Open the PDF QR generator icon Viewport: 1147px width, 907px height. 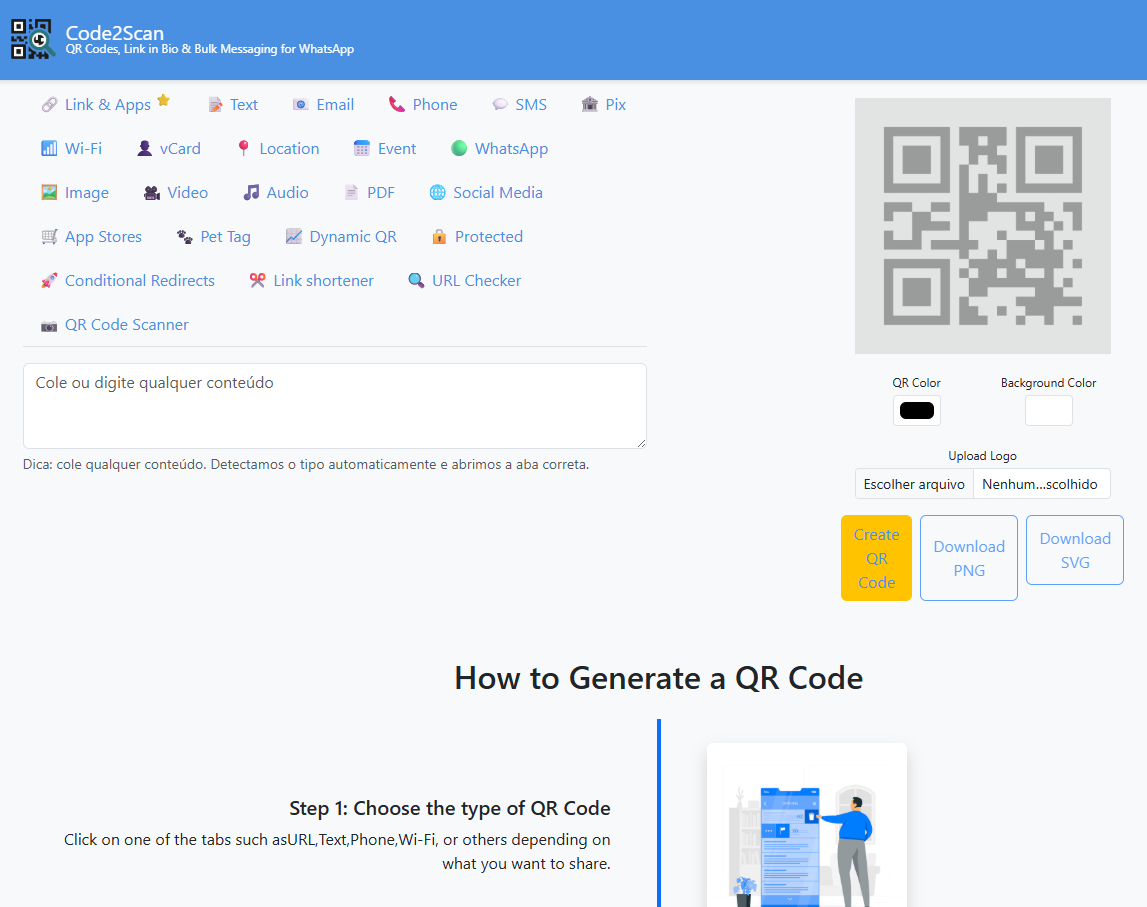[352, 192]
